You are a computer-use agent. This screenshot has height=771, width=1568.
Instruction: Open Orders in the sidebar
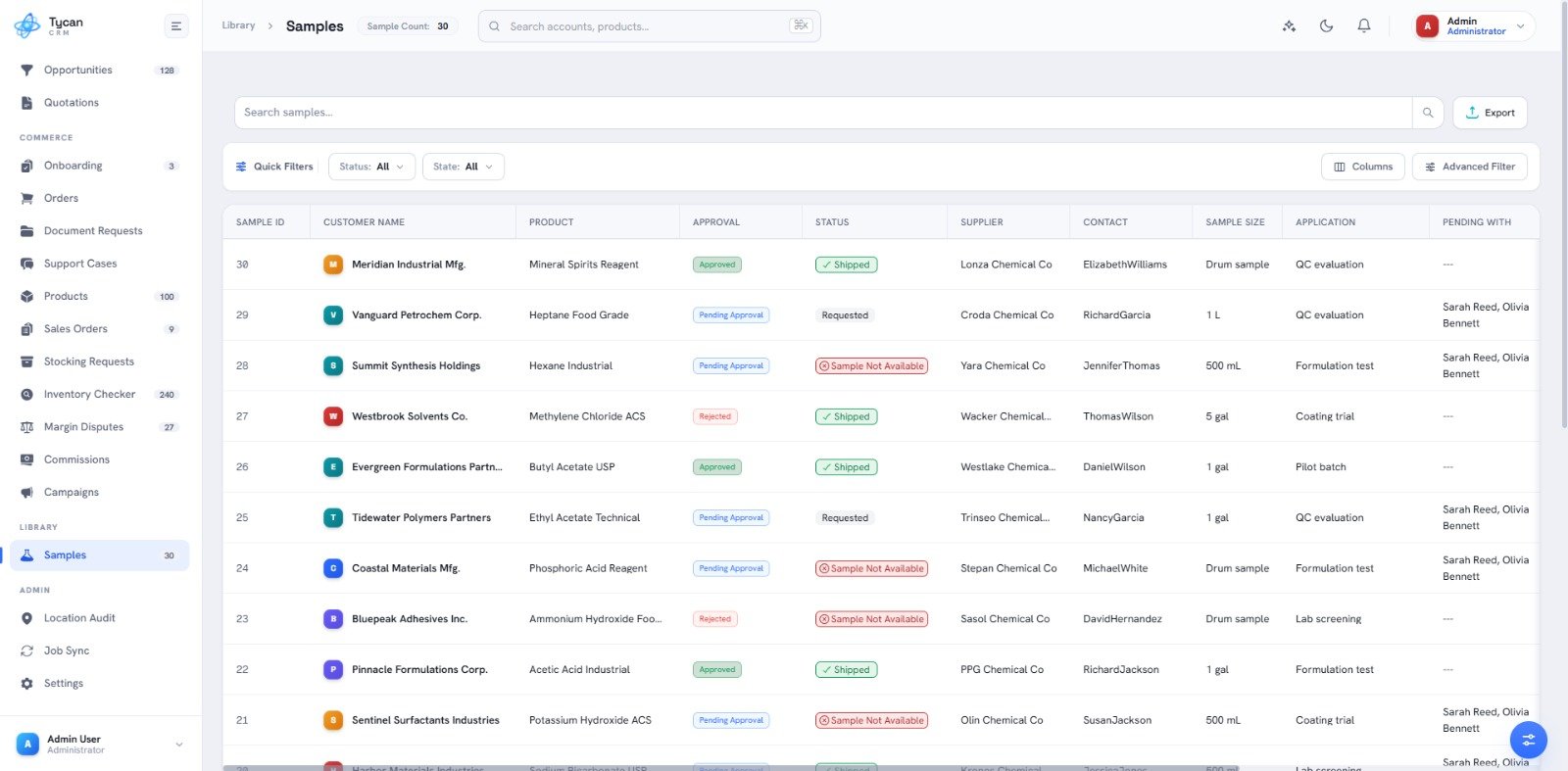coord(99,198)
